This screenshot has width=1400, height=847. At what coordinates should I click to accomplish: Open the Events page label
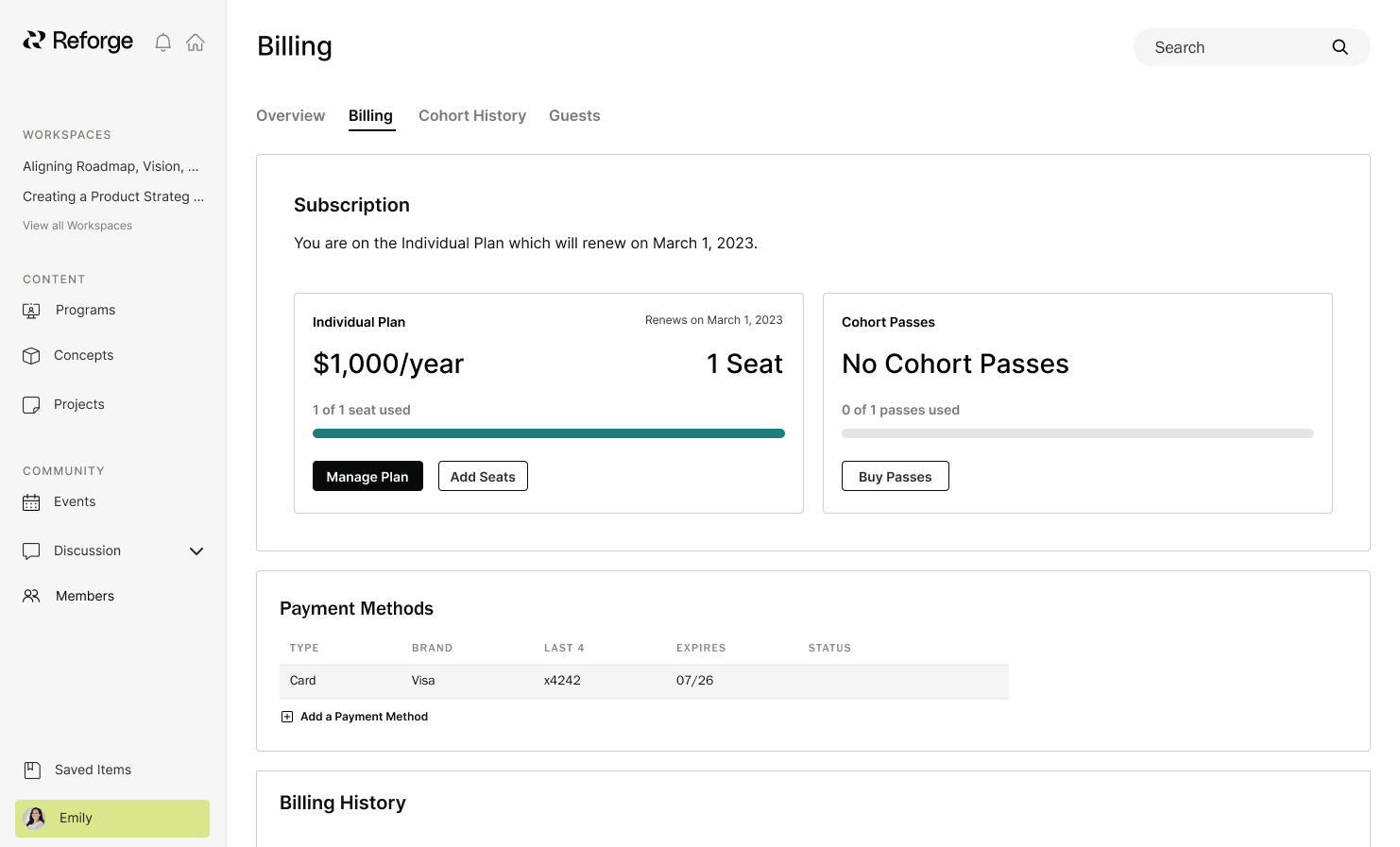point(75,502)
